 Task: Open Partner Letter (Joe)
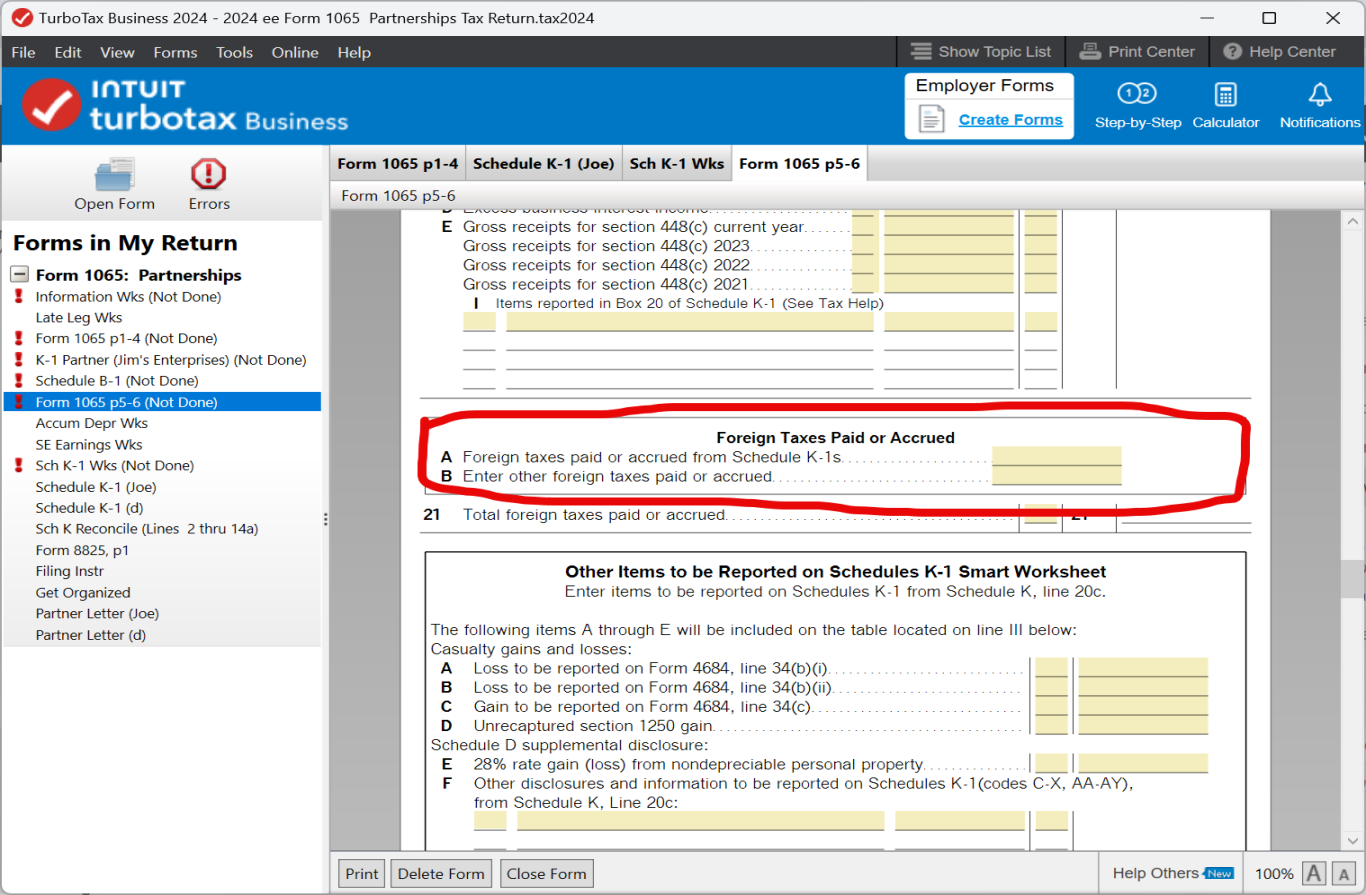97,613
